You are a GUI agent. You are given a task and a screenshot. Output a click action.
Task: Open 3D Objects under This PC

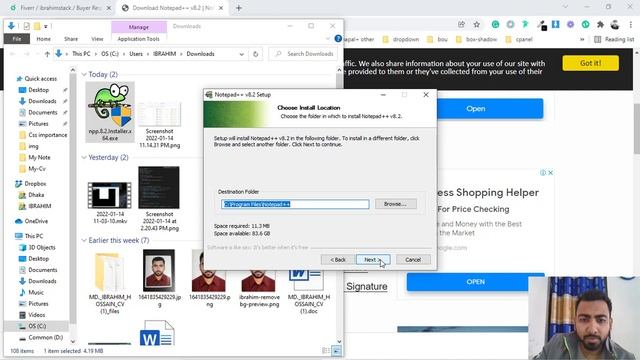pos(42,247)
